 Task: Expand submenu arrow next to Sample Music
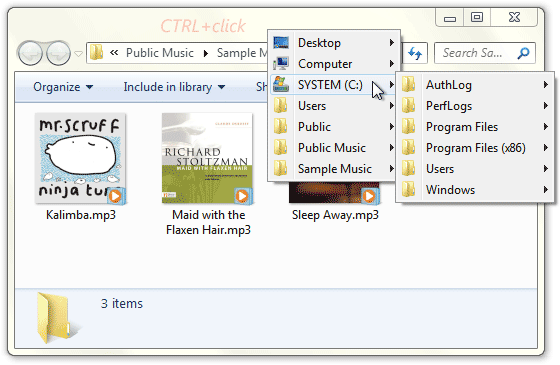391,169
